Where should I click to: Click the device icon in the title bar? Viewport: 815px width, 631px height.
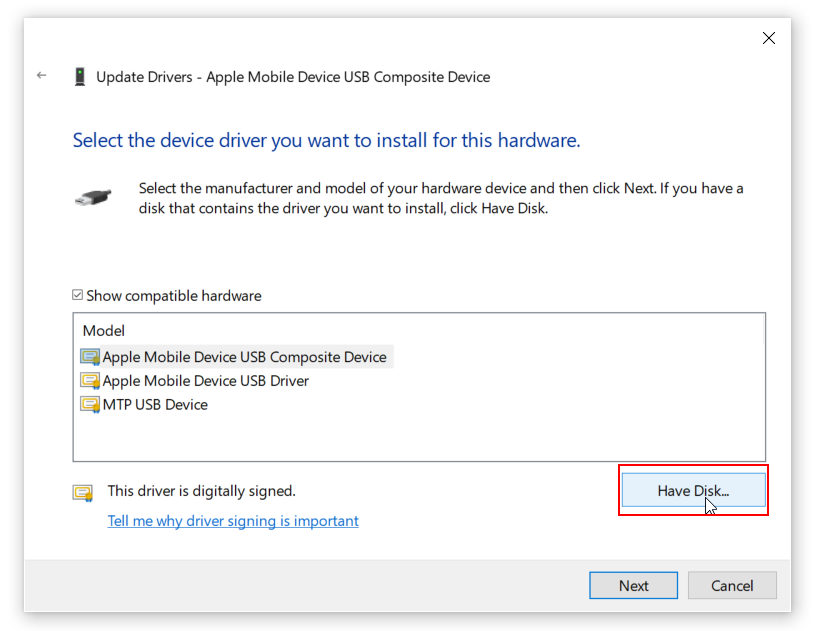coord(81,76)
